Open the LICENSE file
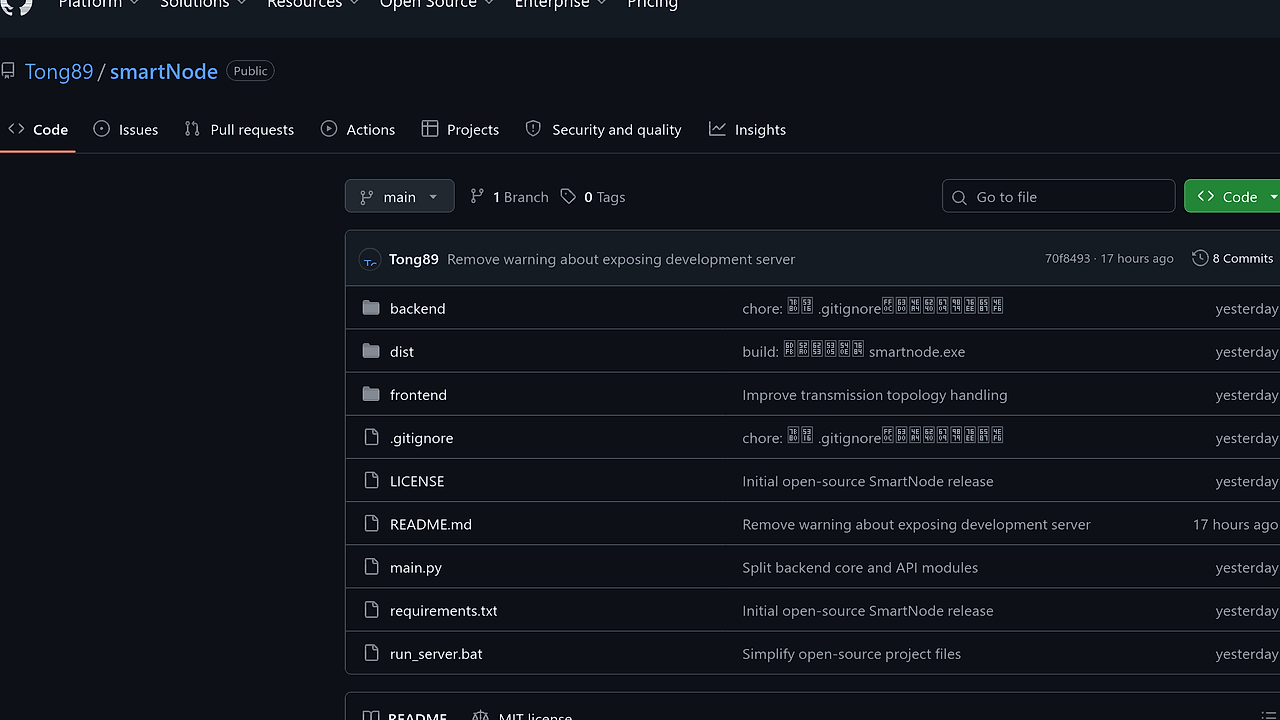The height and width of the screenshot is (720, 1280). pos(417,481)
